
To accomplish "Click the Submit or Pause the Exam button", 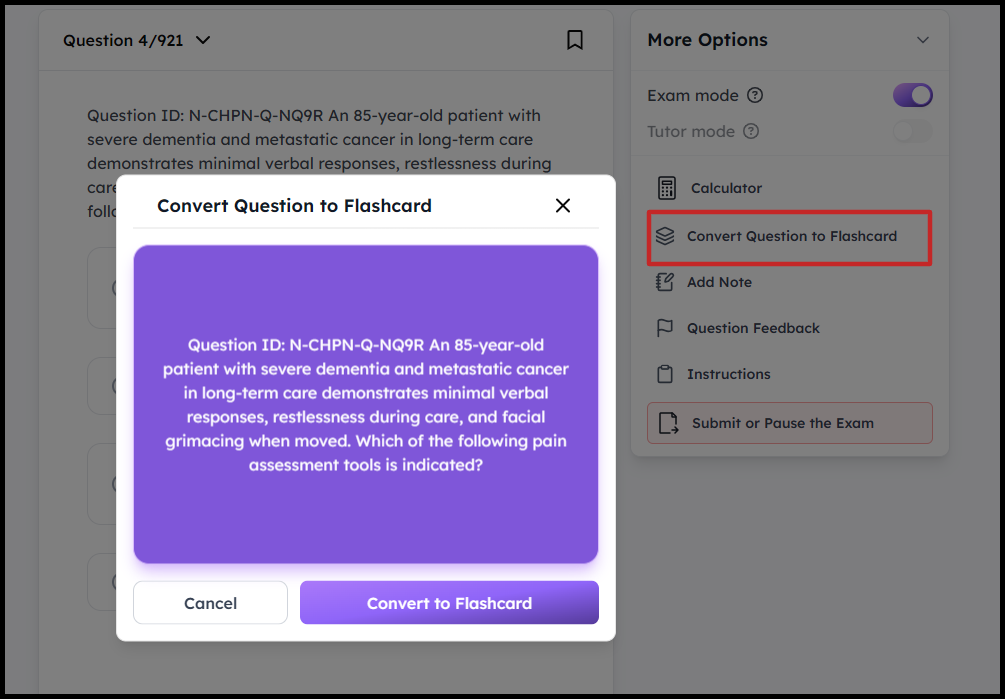I will [x=783, y=423].
